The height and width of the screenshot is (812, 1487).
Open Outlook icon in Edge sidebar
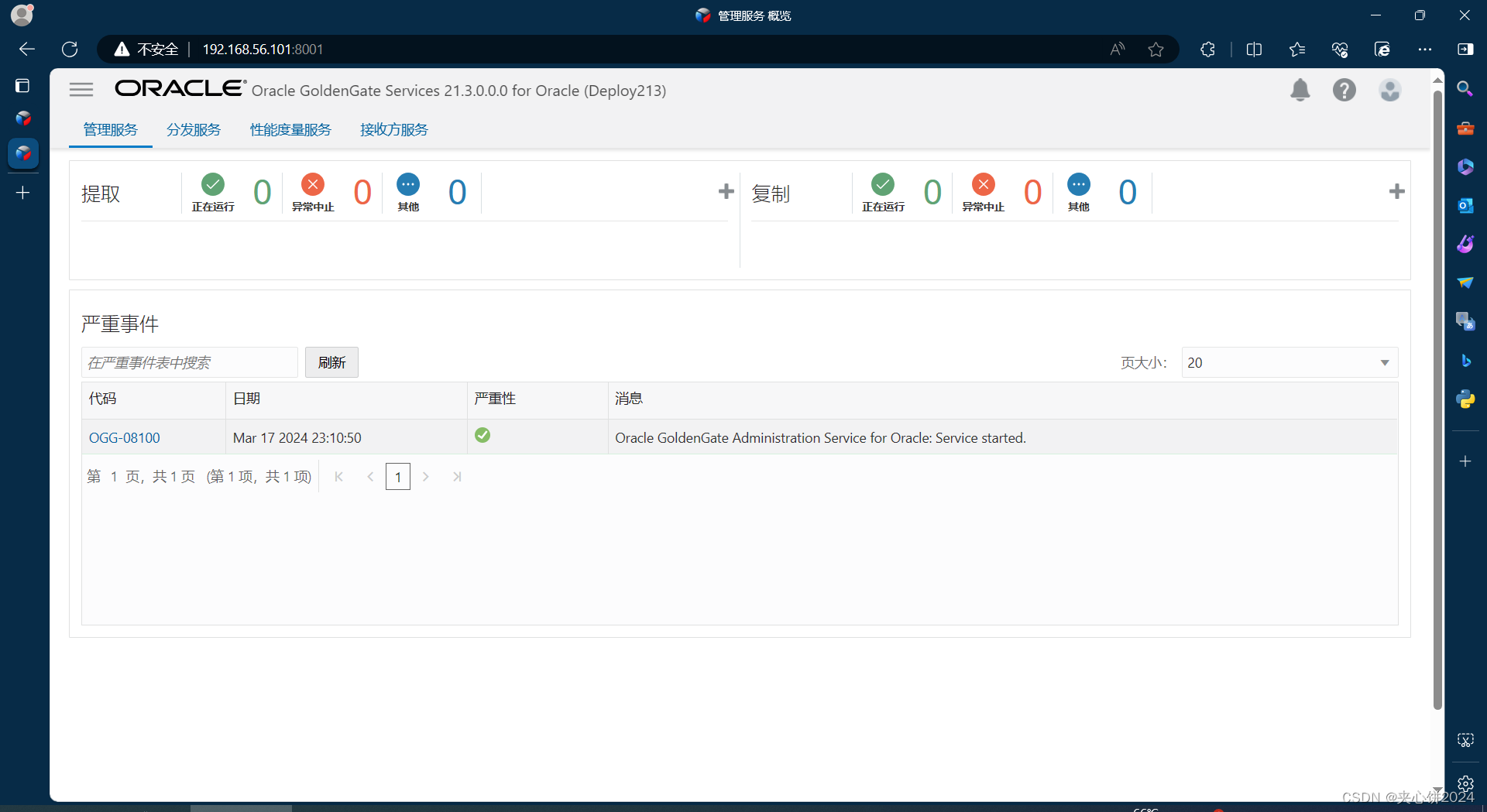pos(1465,206)
